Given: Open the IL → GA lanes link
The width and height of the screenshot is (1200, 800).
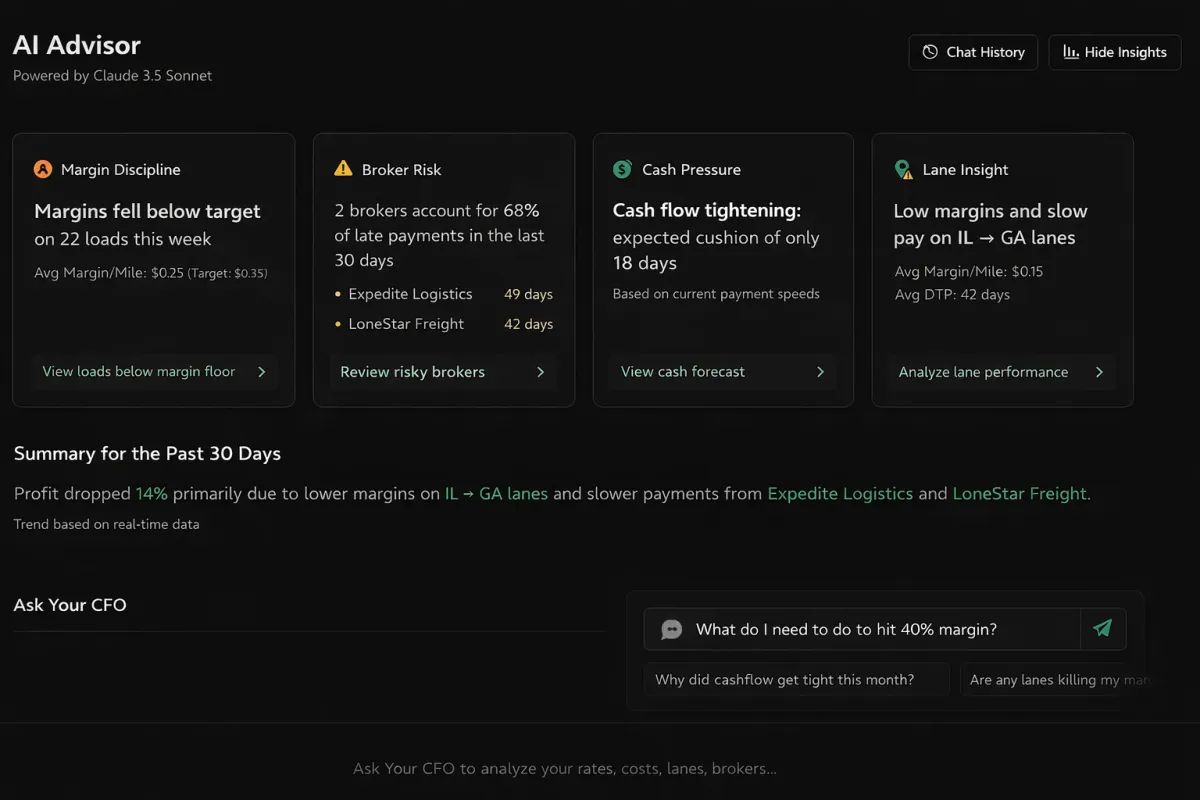Looking at the screenshot, I should [x=496, y=493].
